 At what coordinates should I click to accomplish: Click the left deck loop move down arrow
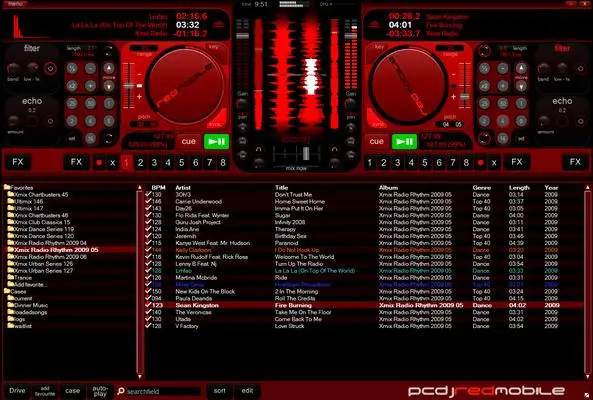tap(109, 86)
